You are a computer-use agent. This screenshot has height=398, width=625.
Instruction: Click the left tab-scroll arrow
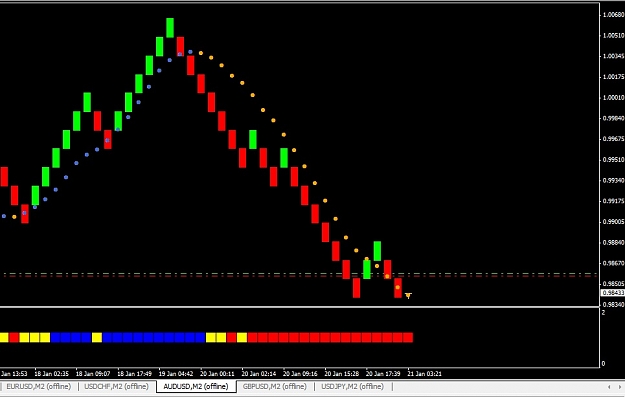[x=609, y=387]
